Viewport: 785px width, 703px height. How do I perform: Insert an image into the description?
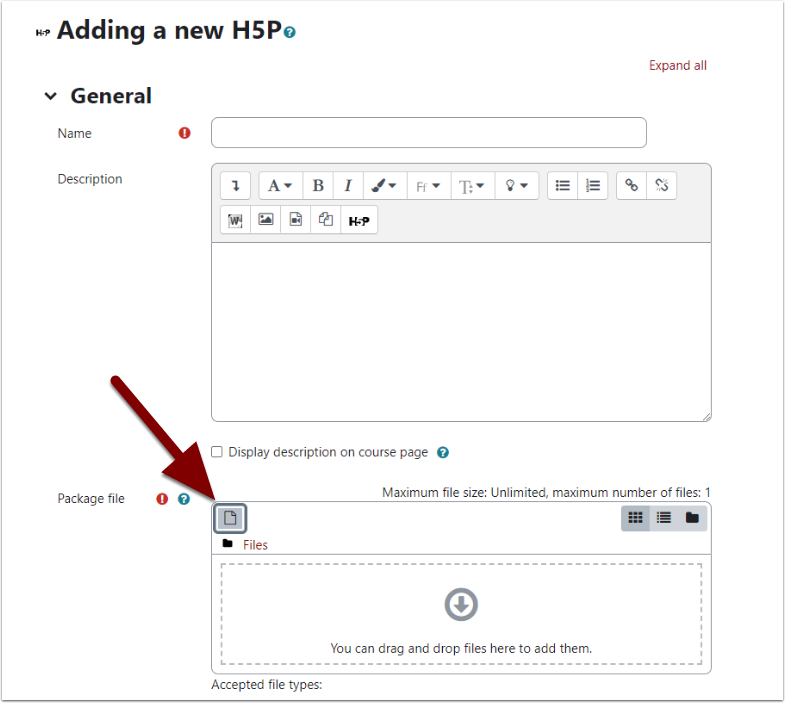(266, 220)
